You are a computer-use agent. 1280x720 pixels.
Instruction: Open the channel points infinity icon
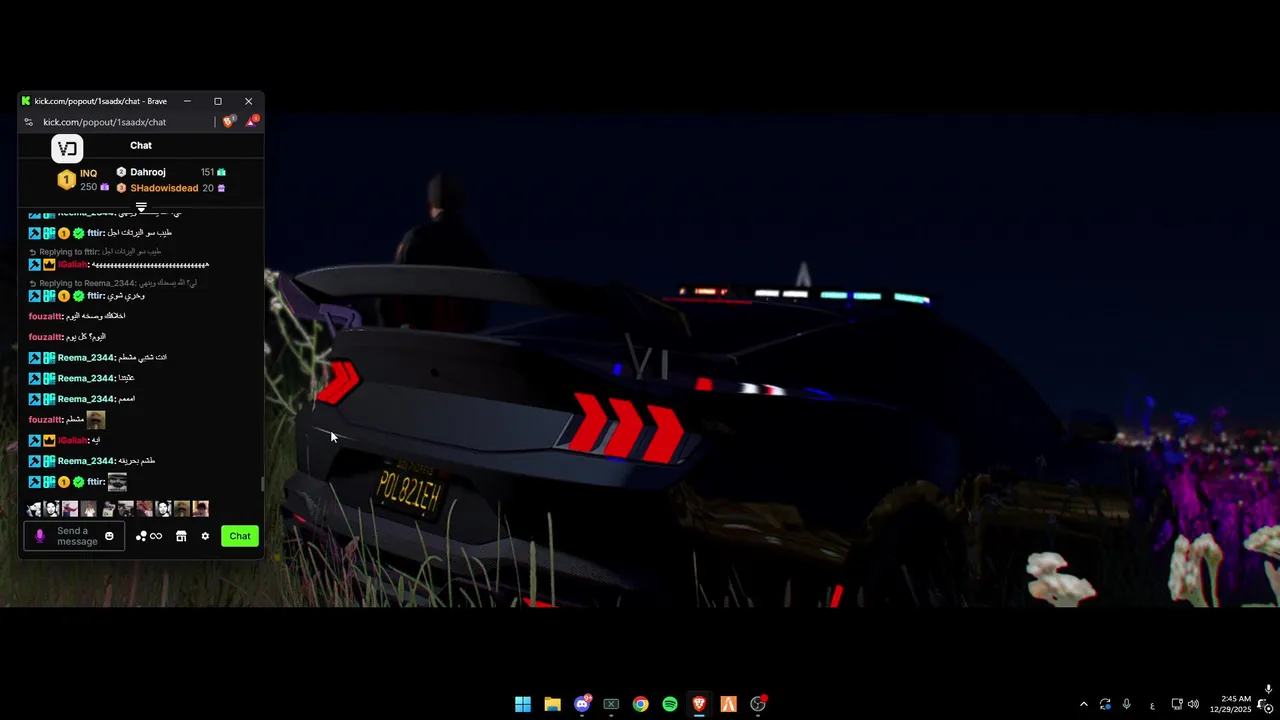tap(156, 536)
